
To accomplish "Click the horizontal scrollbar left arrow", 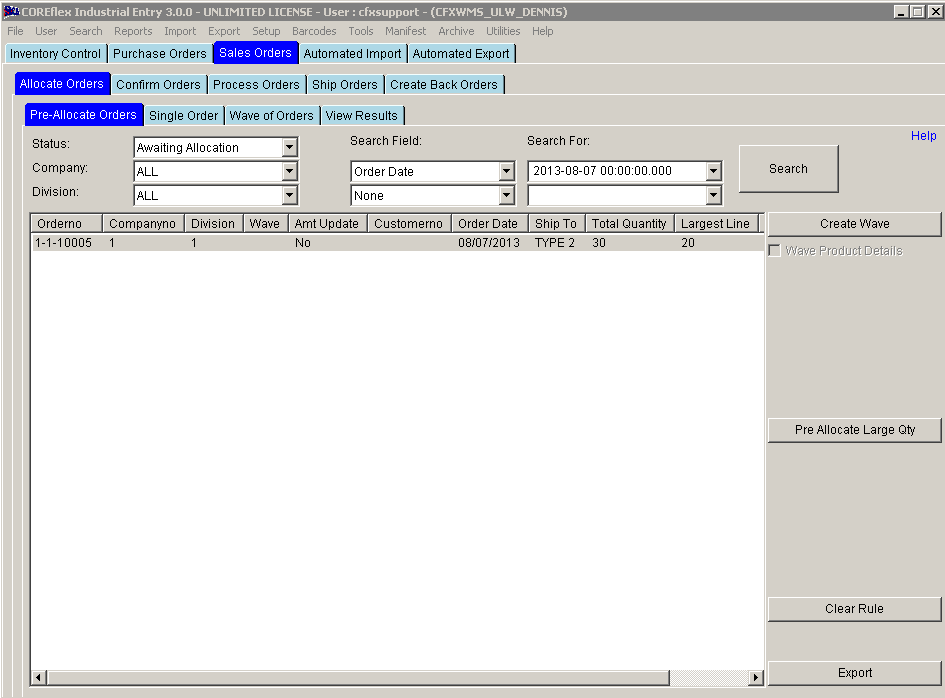I will (38, 678).
